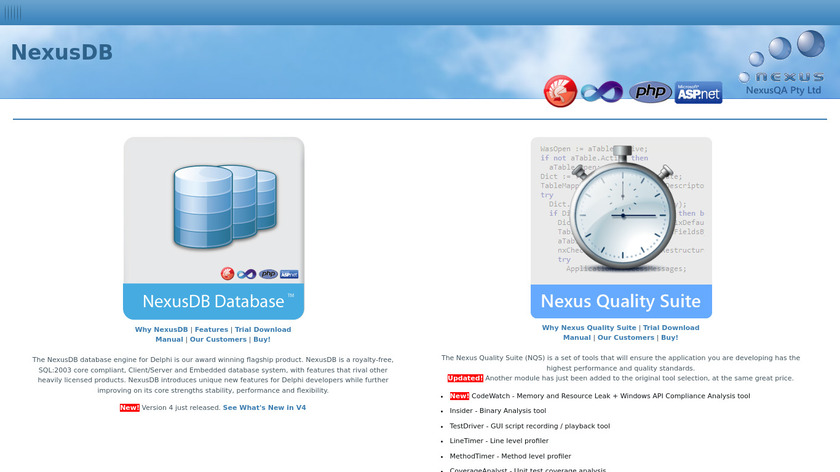The image size is (840, 472).
Task: Click the MethodTimer - Method level profiler item
Action: click(510, 456)
